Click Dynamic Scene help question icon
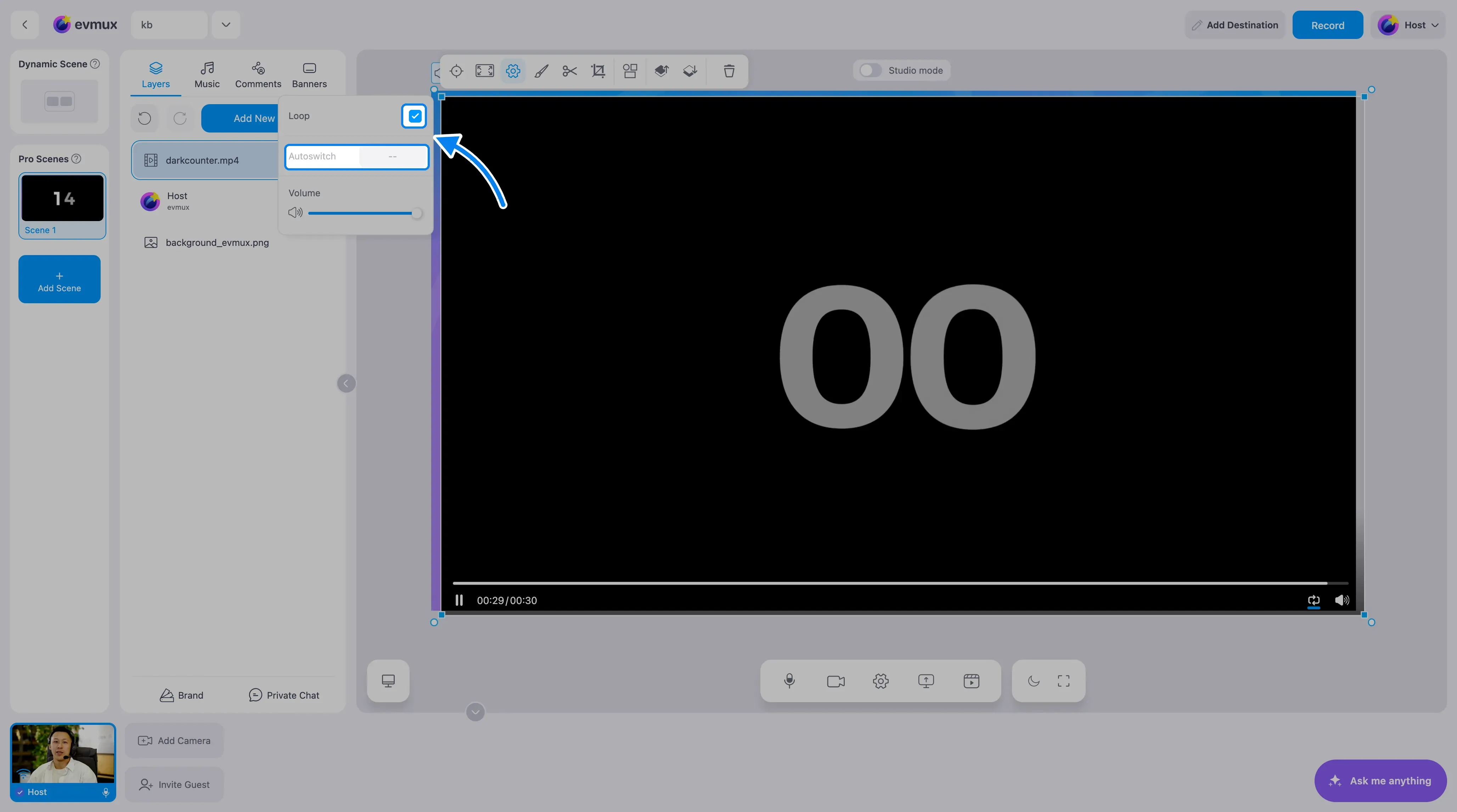This screenshot has width=1457, height=812. pos(95,64)
